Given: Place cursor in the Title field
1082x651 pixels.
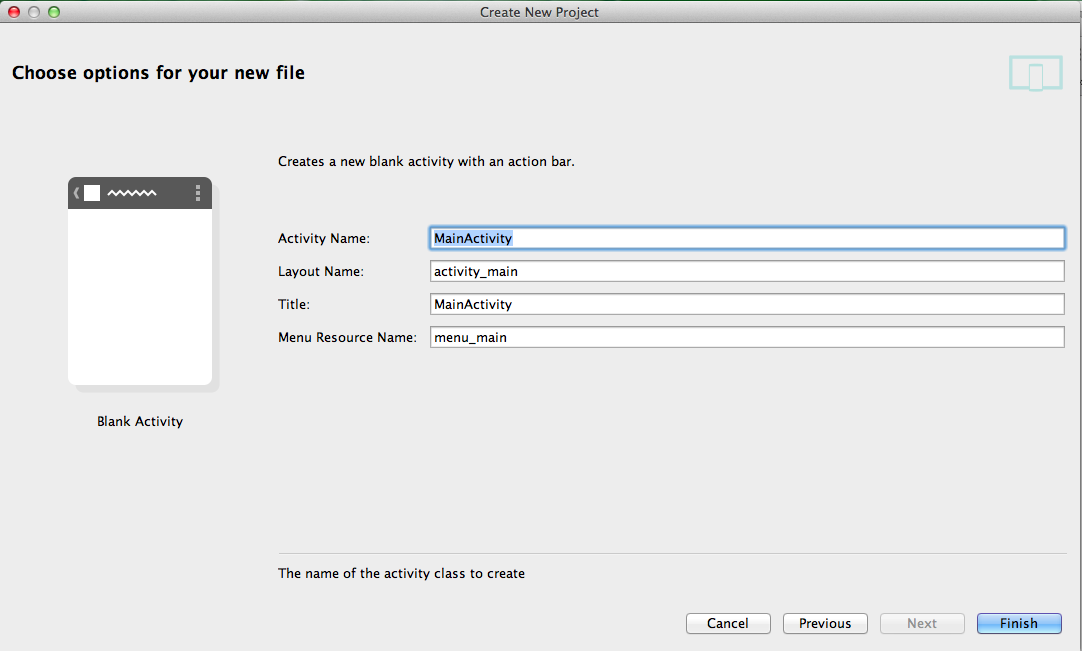Looking at the screenshot, I should 746,304.
